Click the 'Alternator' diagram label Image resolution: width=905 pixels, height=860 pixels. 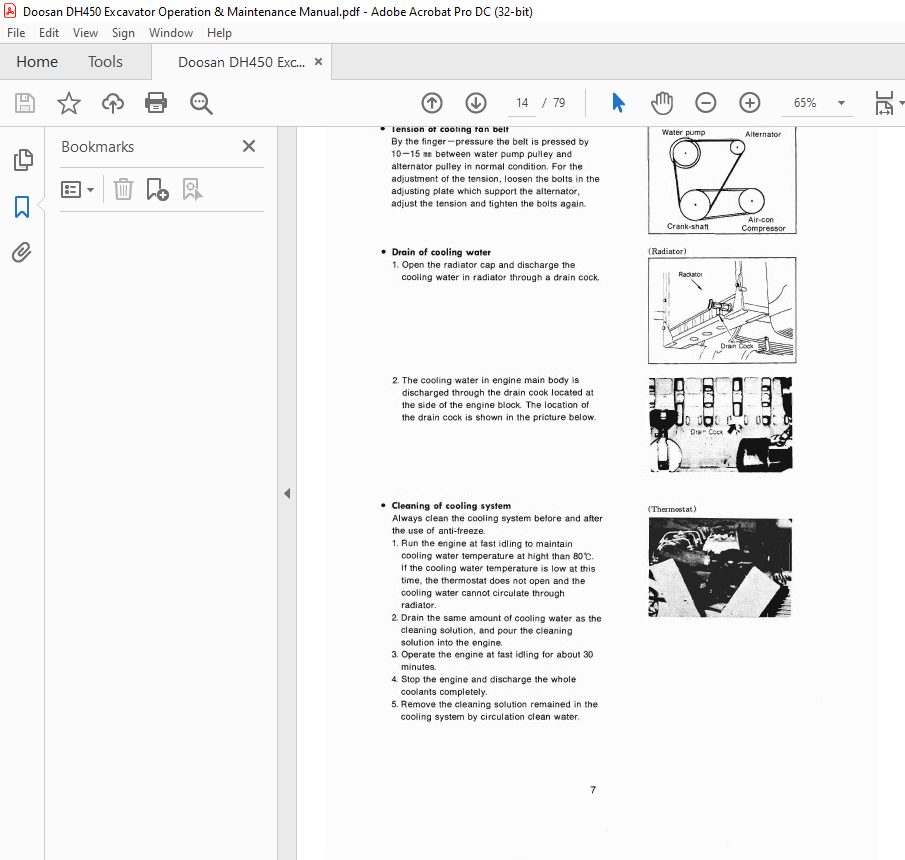(x=762, y=134)
